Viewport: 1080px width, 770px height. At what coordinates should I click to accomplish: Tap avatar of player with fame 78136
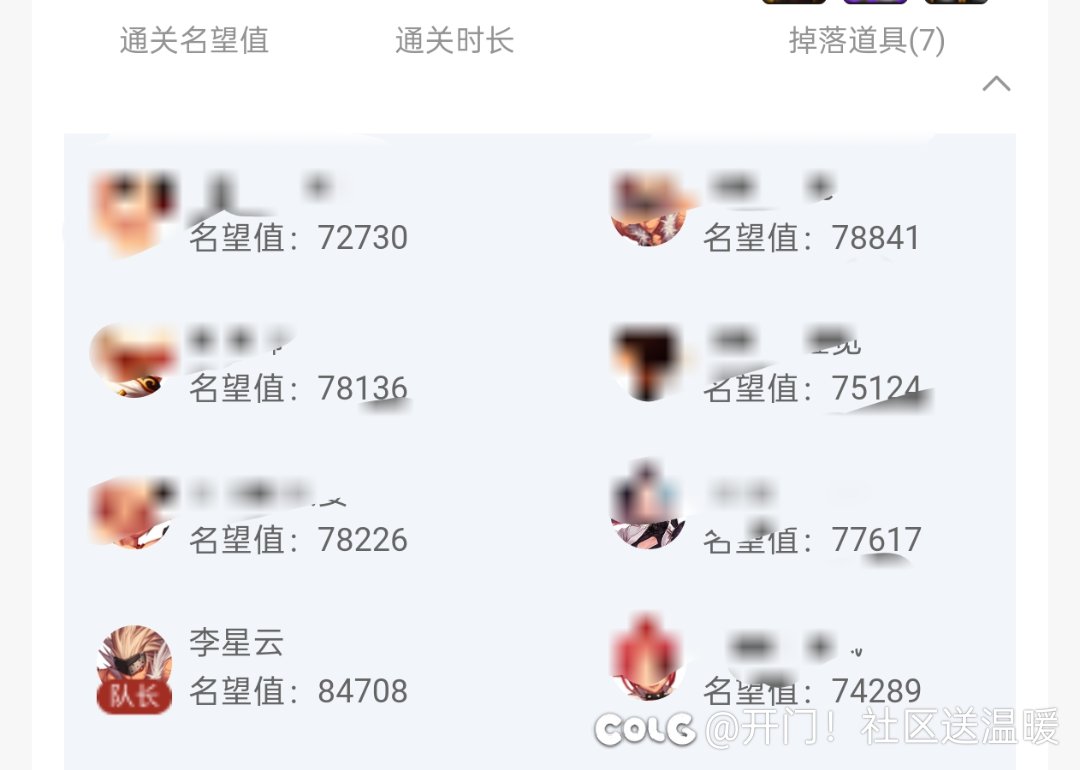point(134,361)
